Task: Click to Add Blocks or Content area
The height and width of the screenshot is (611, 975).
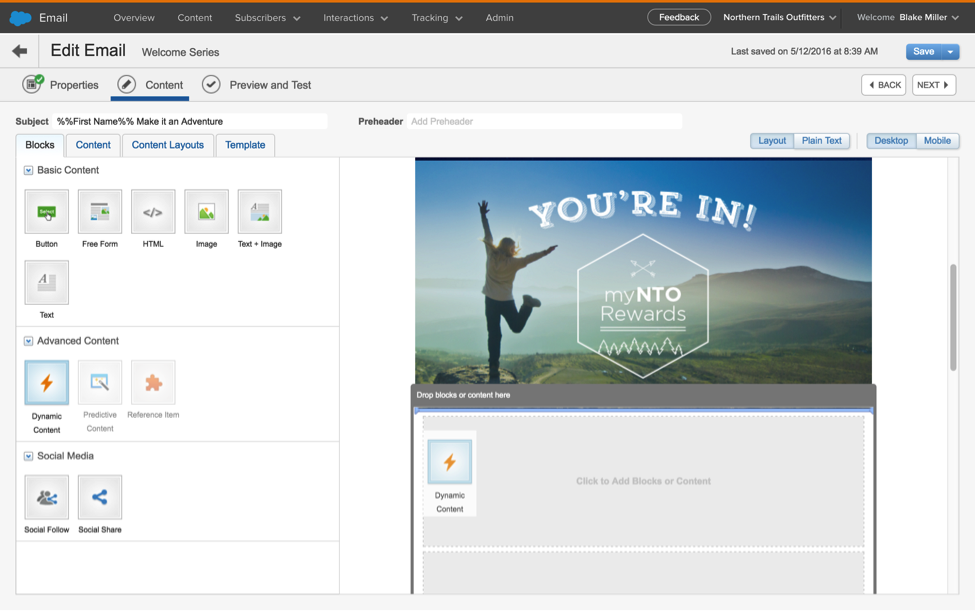Action: (643, 481)
